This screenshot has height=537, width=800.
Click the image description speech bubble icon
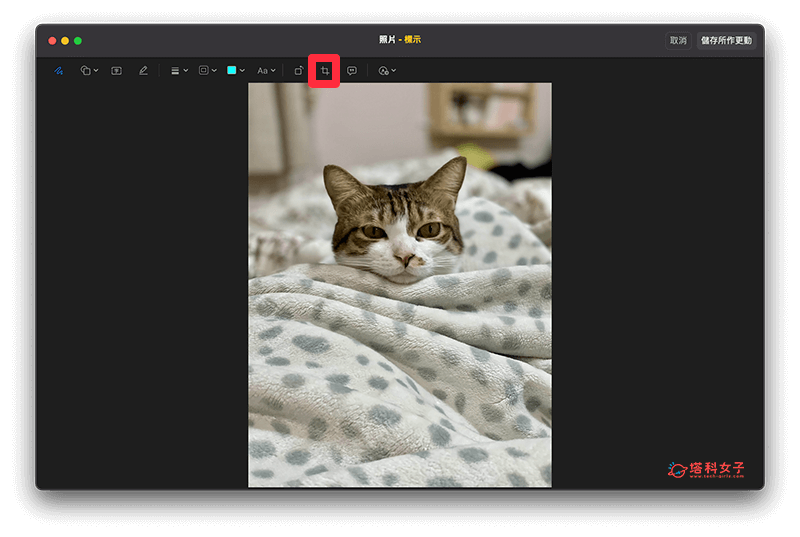[352, 71]
